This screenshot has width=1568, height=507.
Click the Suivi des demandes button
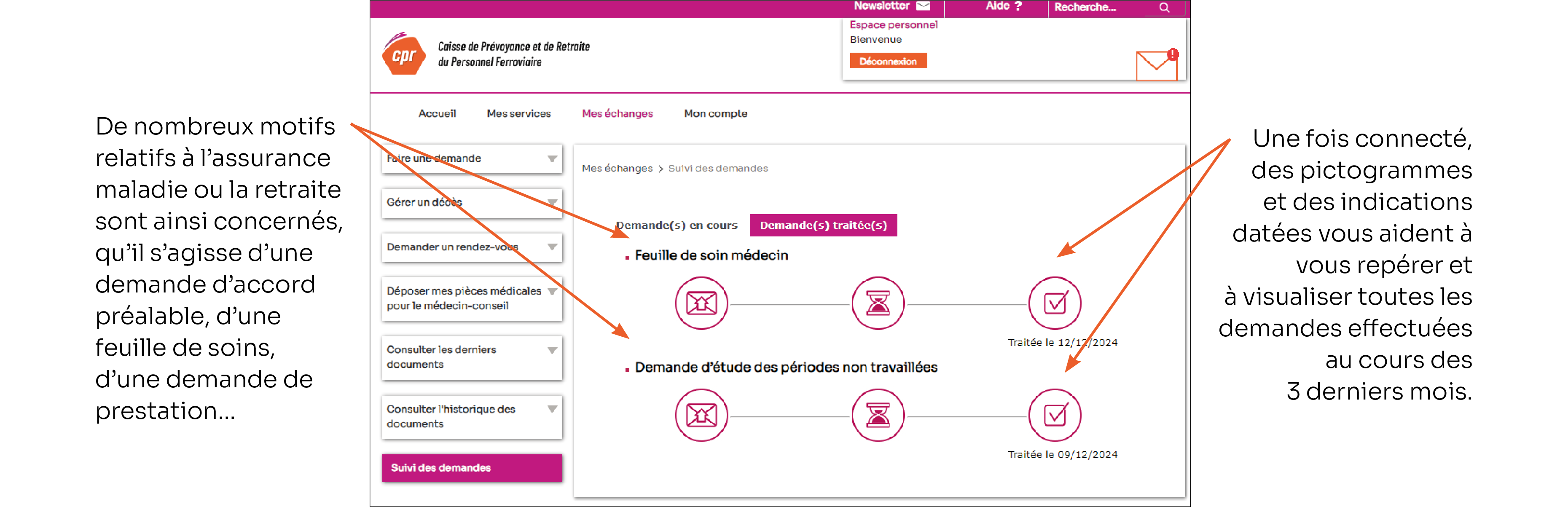(472, 468)
